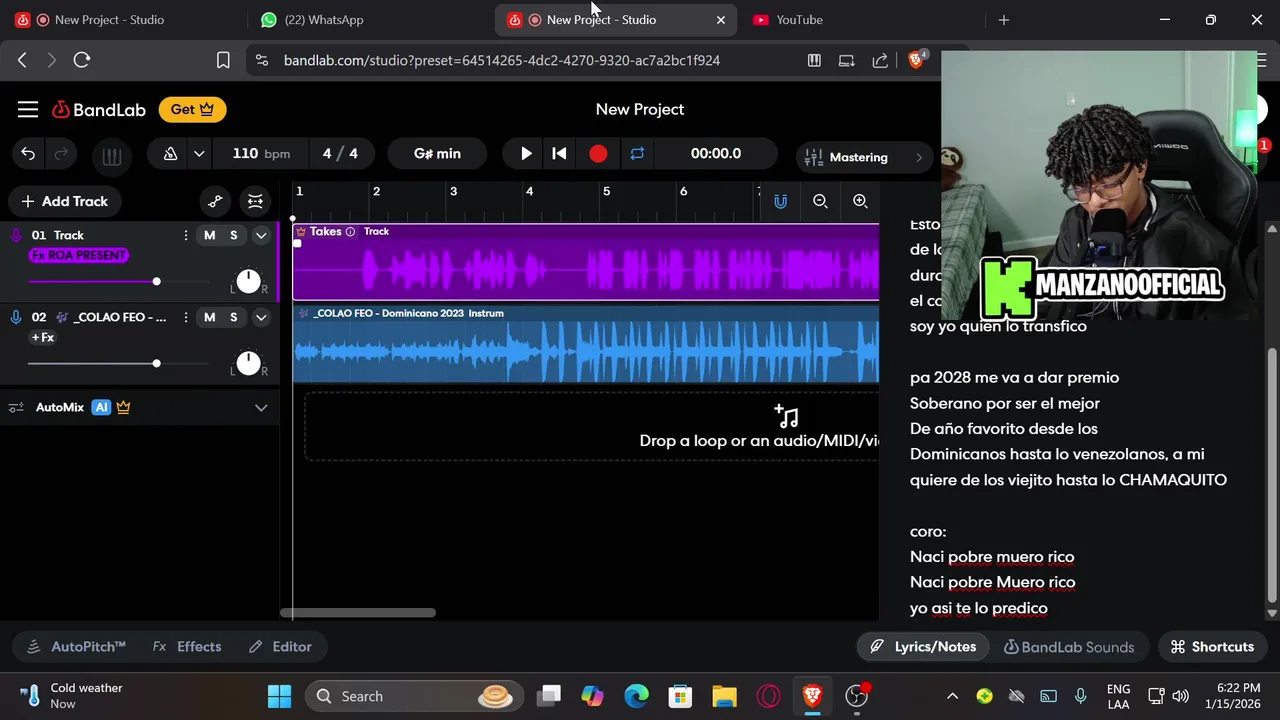Click the track 02 pan knob
This screenshot has width=1280, height=720.
248,363
